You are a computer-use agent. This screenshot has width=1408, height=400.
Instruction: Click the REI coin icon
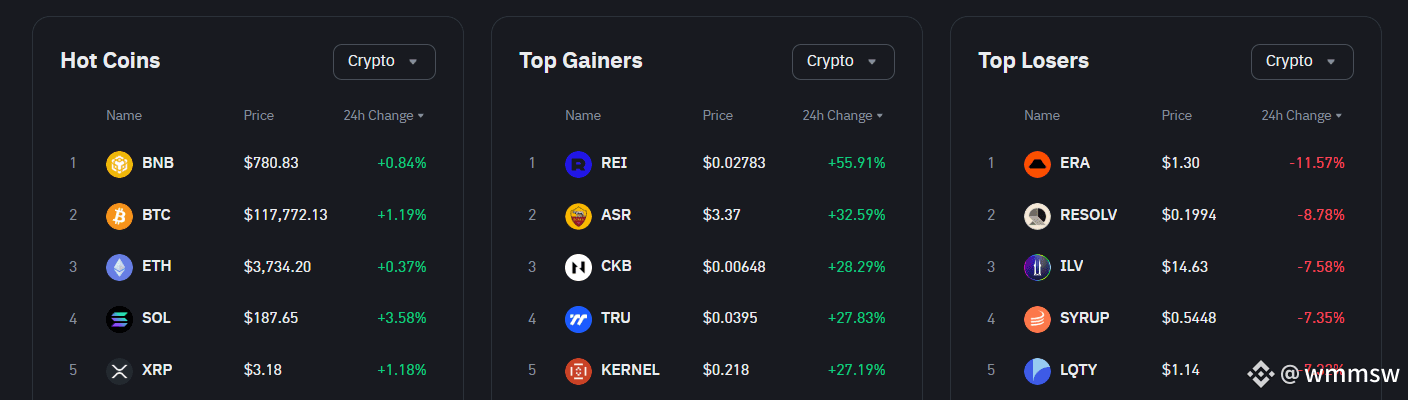[x=578, y=163]
